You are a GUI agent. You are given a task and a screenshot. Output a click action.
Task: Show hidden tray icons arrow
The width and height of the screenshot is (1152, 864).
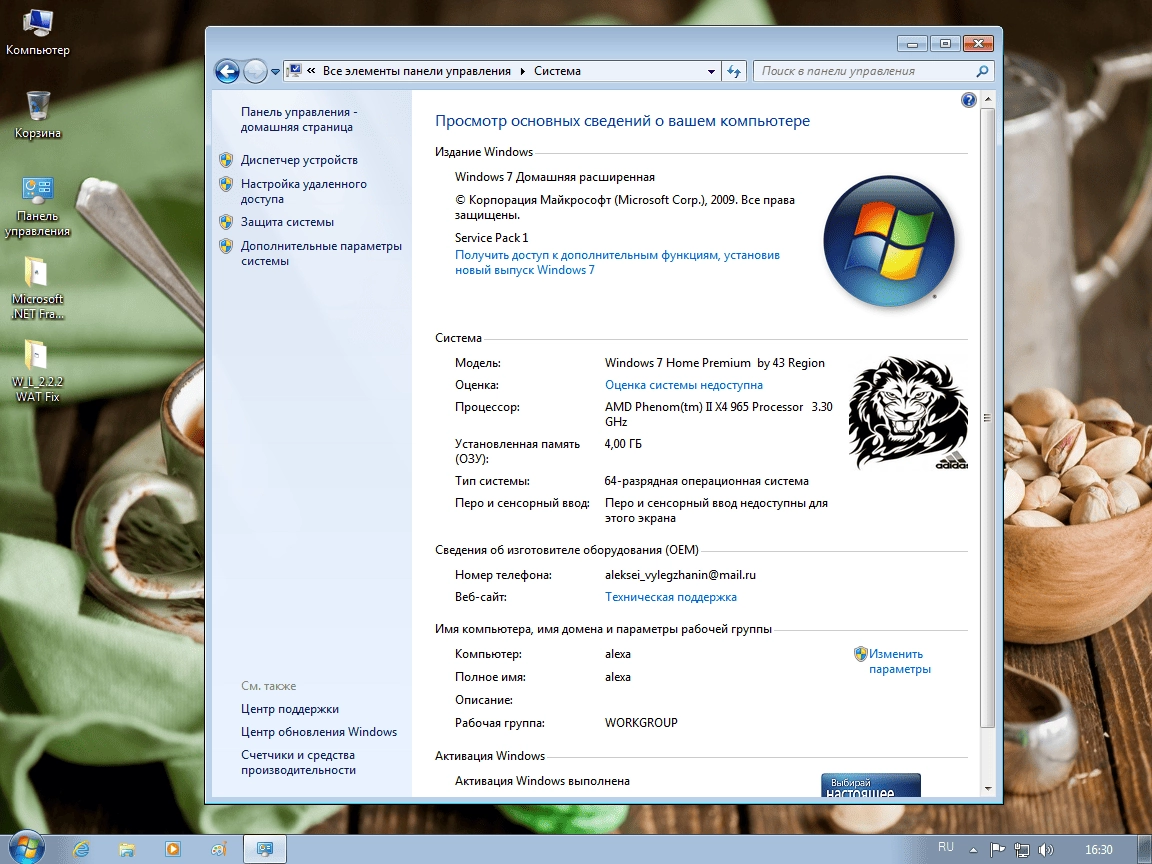click(973, 850)
